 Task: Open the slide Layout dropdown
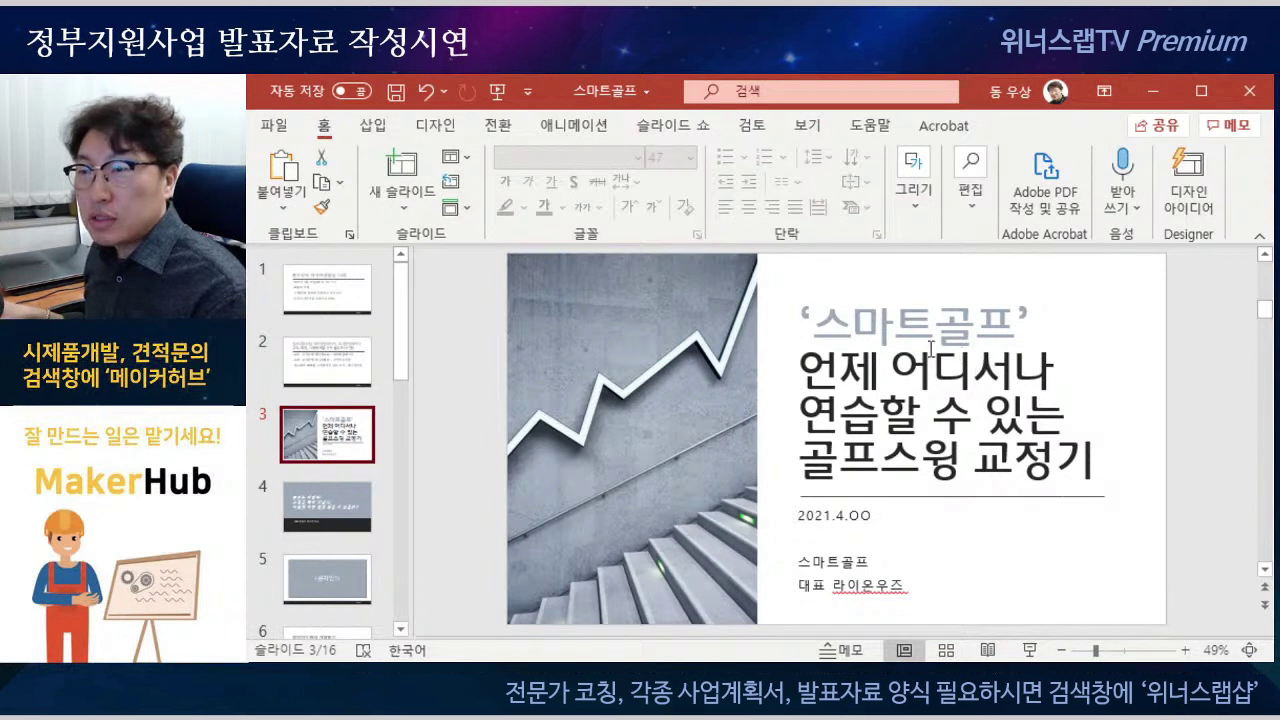click(x=456, y=157)
